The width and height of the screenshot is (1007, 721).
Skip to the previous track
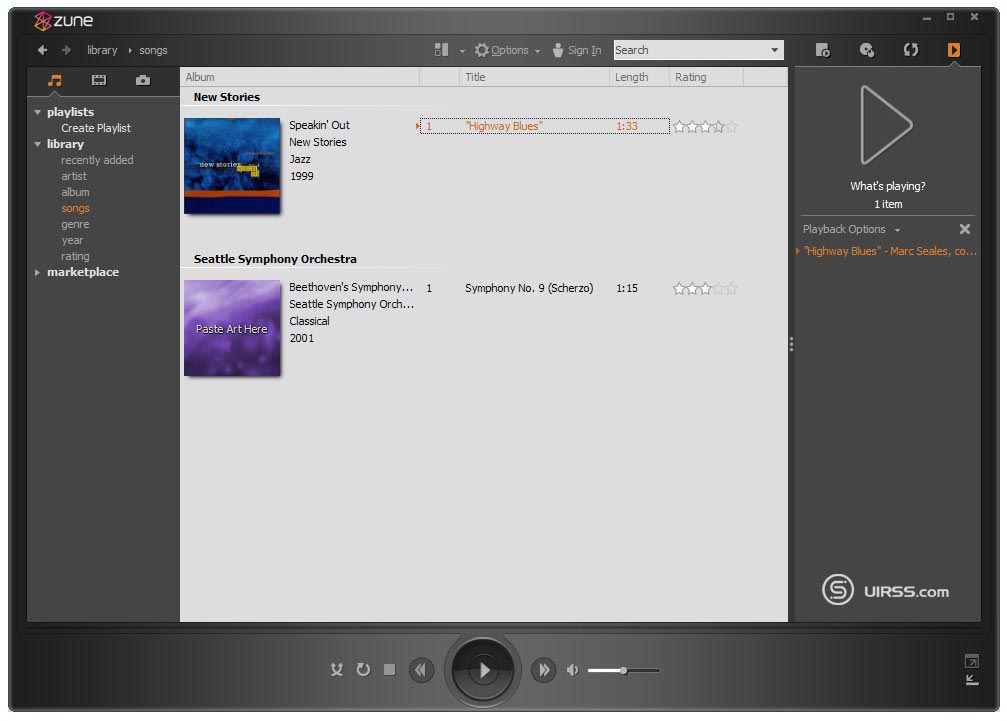[x=421, y=670]
